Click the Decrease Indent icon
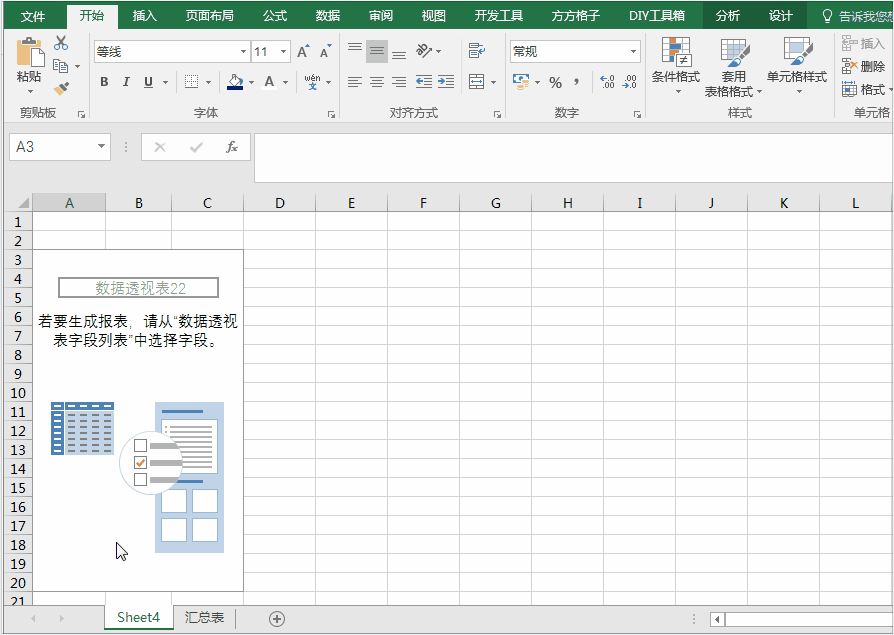The image size is (894, 635). (x=424, y=82)
